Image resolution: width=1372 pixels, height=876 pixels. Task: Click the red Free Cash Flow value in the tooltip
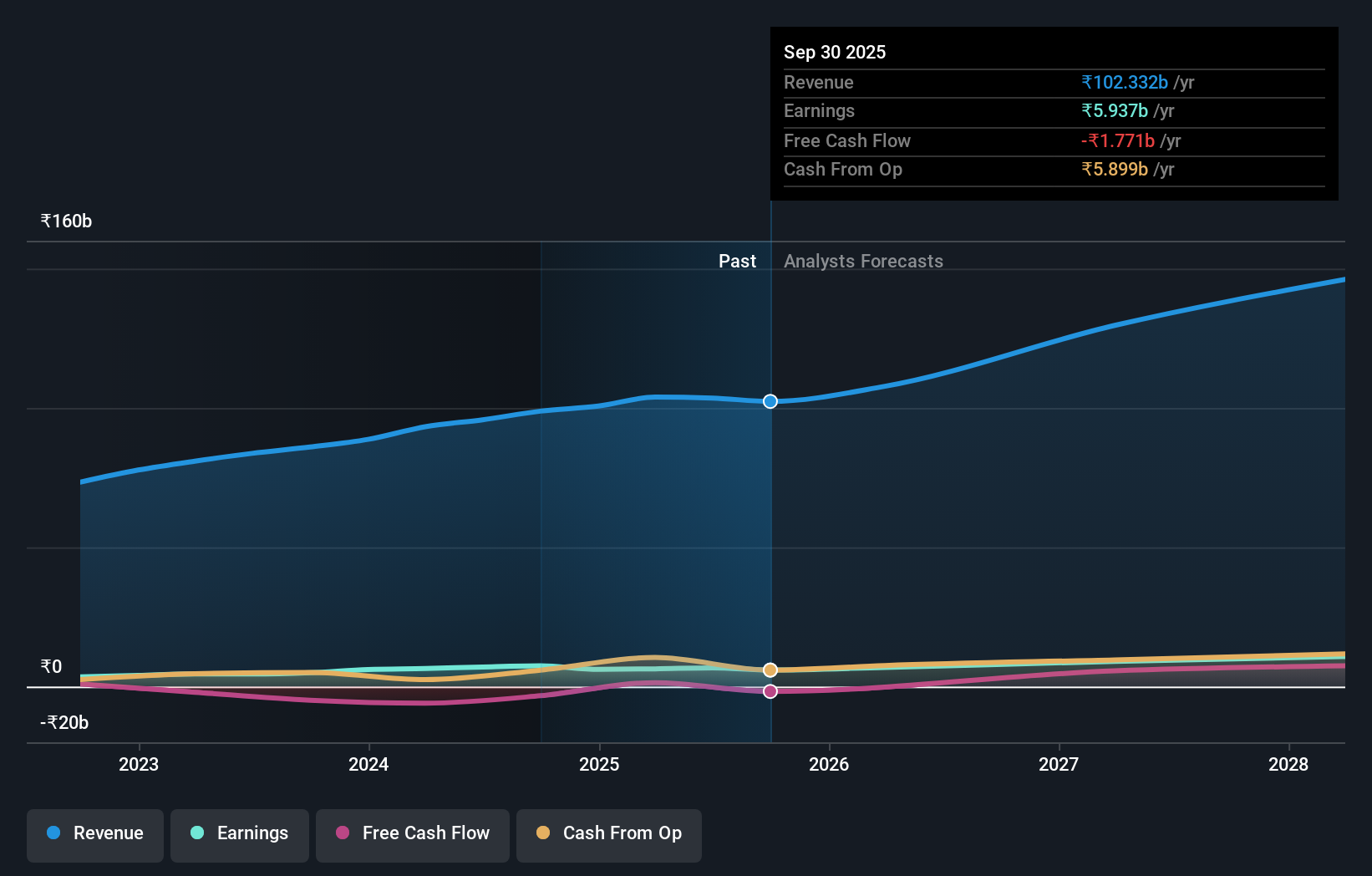pos(1119,141)
